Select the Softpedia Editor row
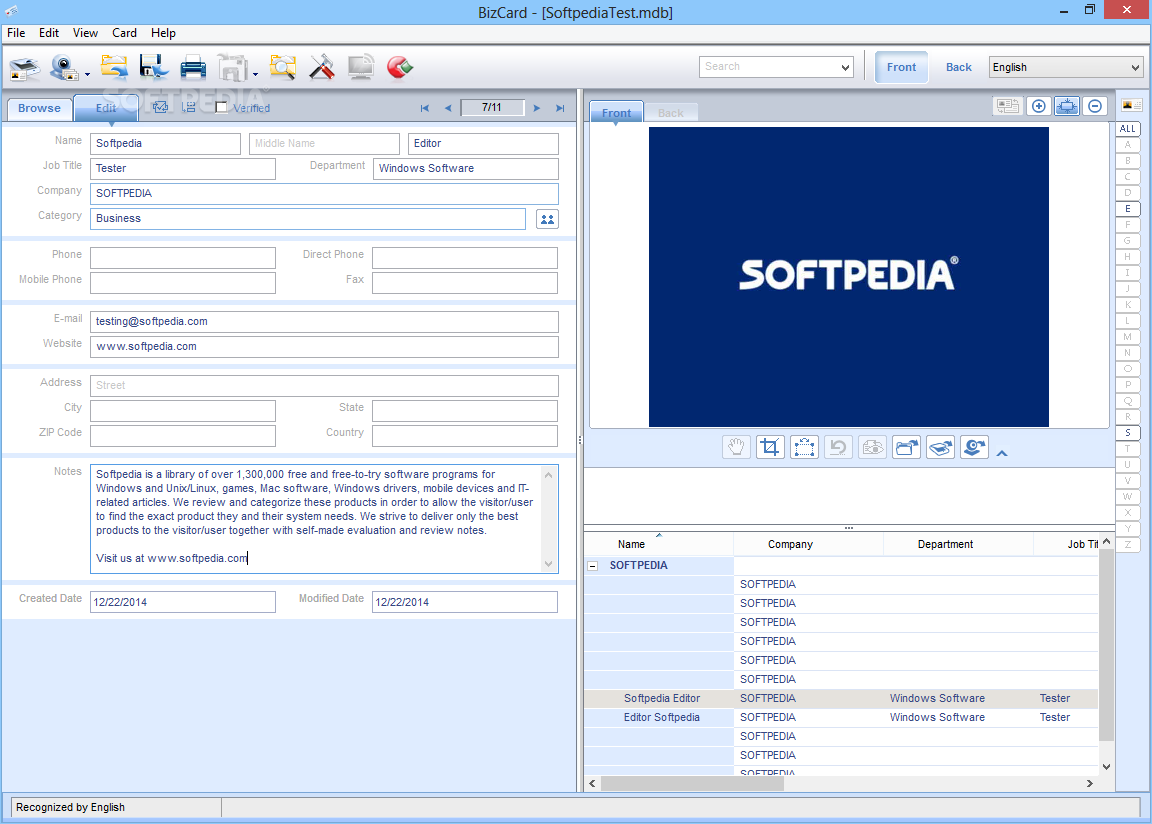Image resolution: width=1152 pixels, height=824 pixels. pyautogui.click(x=841, y=698)
